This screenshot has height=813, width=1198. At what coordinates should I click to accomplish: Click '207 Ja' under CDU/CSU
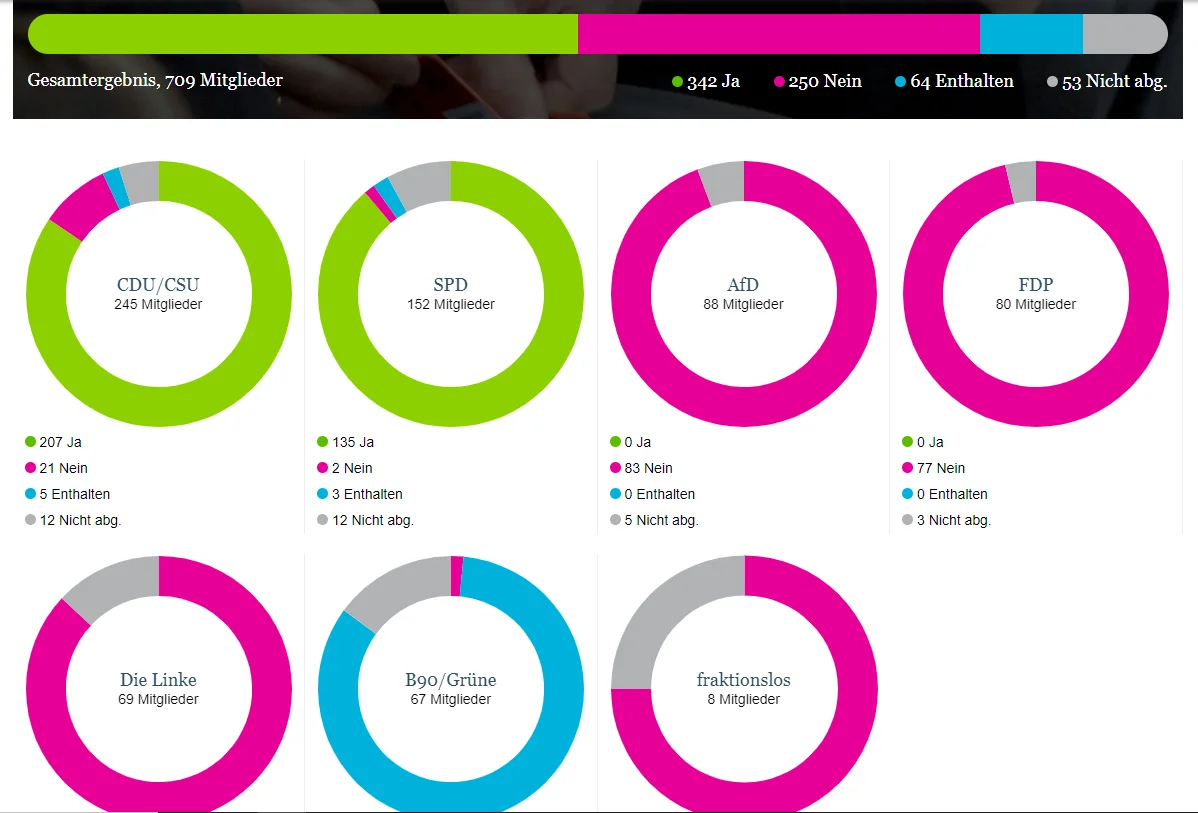[x=60, y=442]
